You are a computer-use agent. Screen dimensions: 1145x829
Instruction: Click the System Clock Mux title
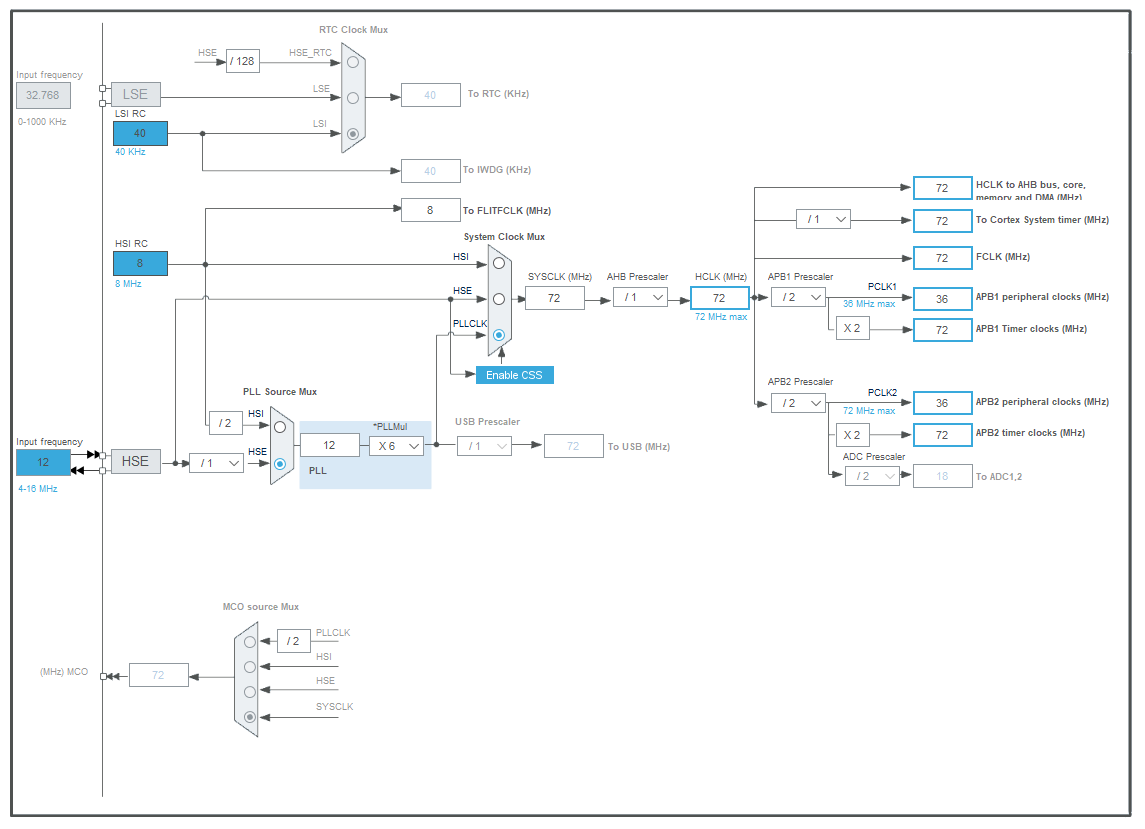tap(504, 237)
